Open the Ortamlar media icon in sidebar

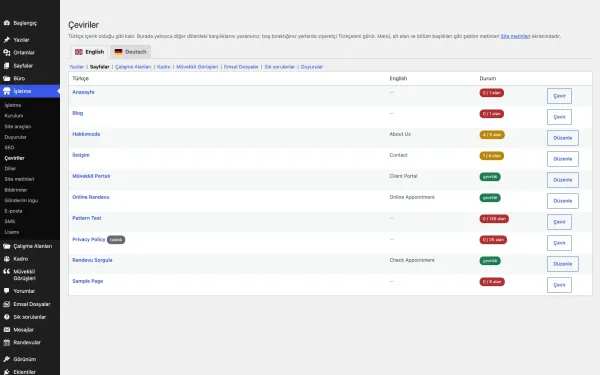7,52
